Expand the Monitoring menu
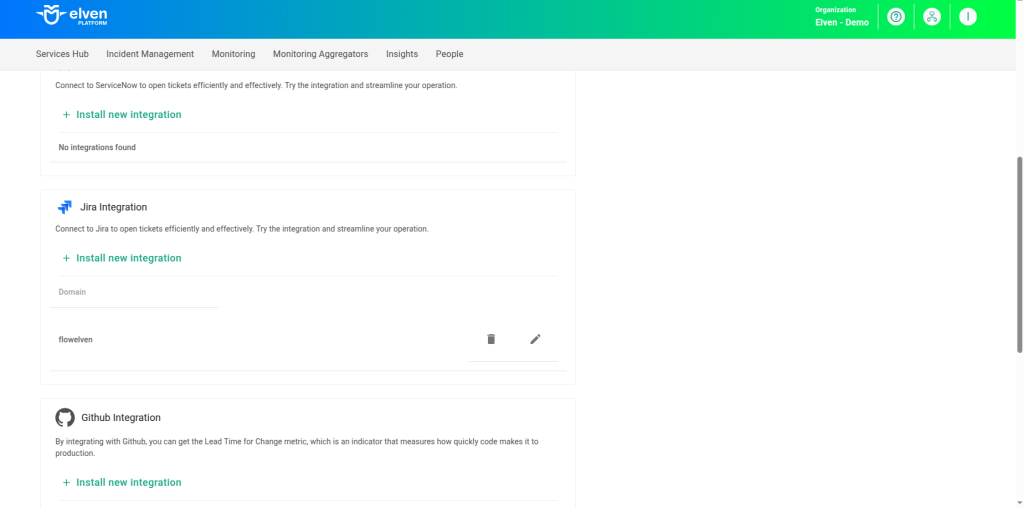1024x508 pixels. click(x=233, y=54)
